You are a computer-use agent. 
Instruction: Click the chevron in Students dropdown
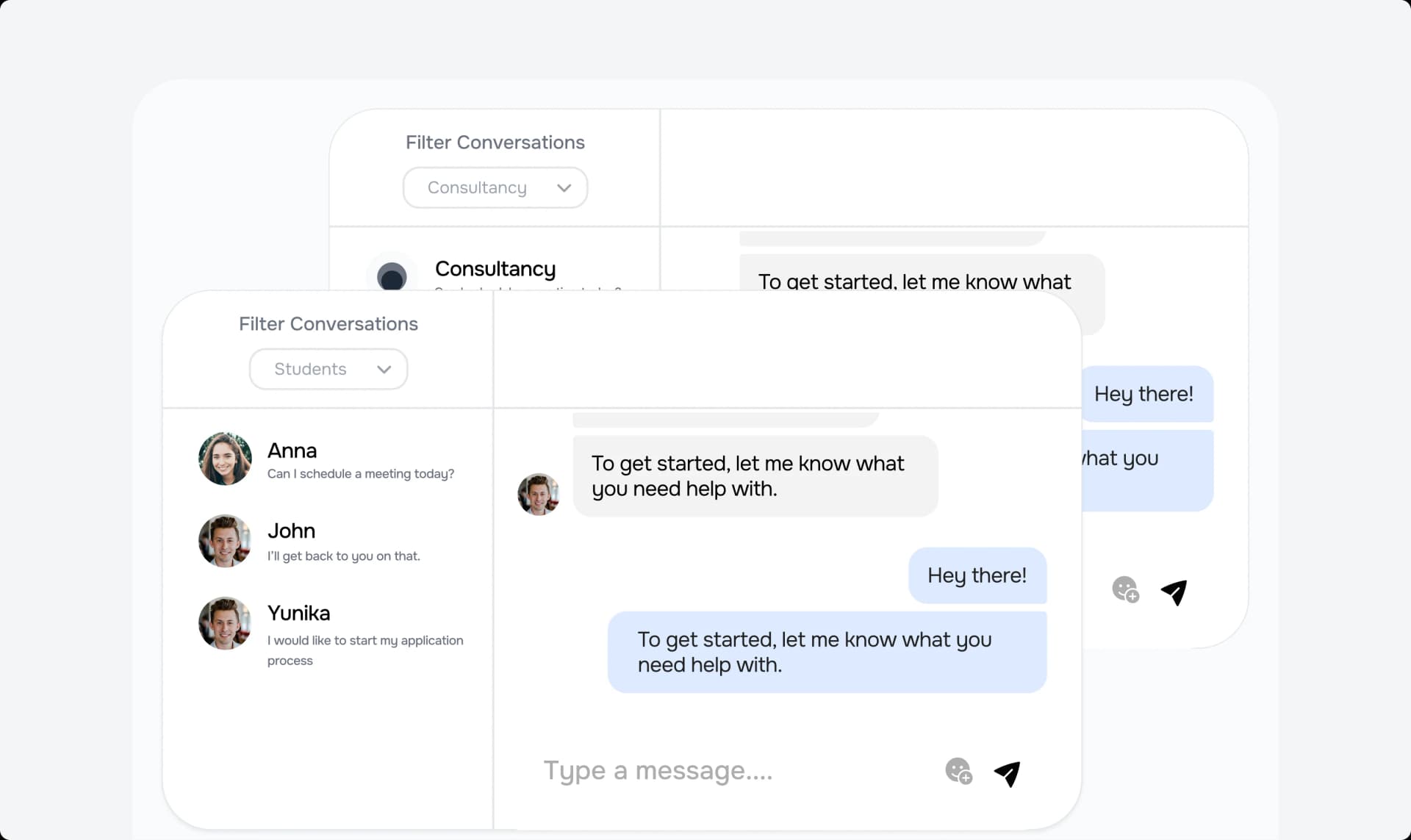[384, 369]
